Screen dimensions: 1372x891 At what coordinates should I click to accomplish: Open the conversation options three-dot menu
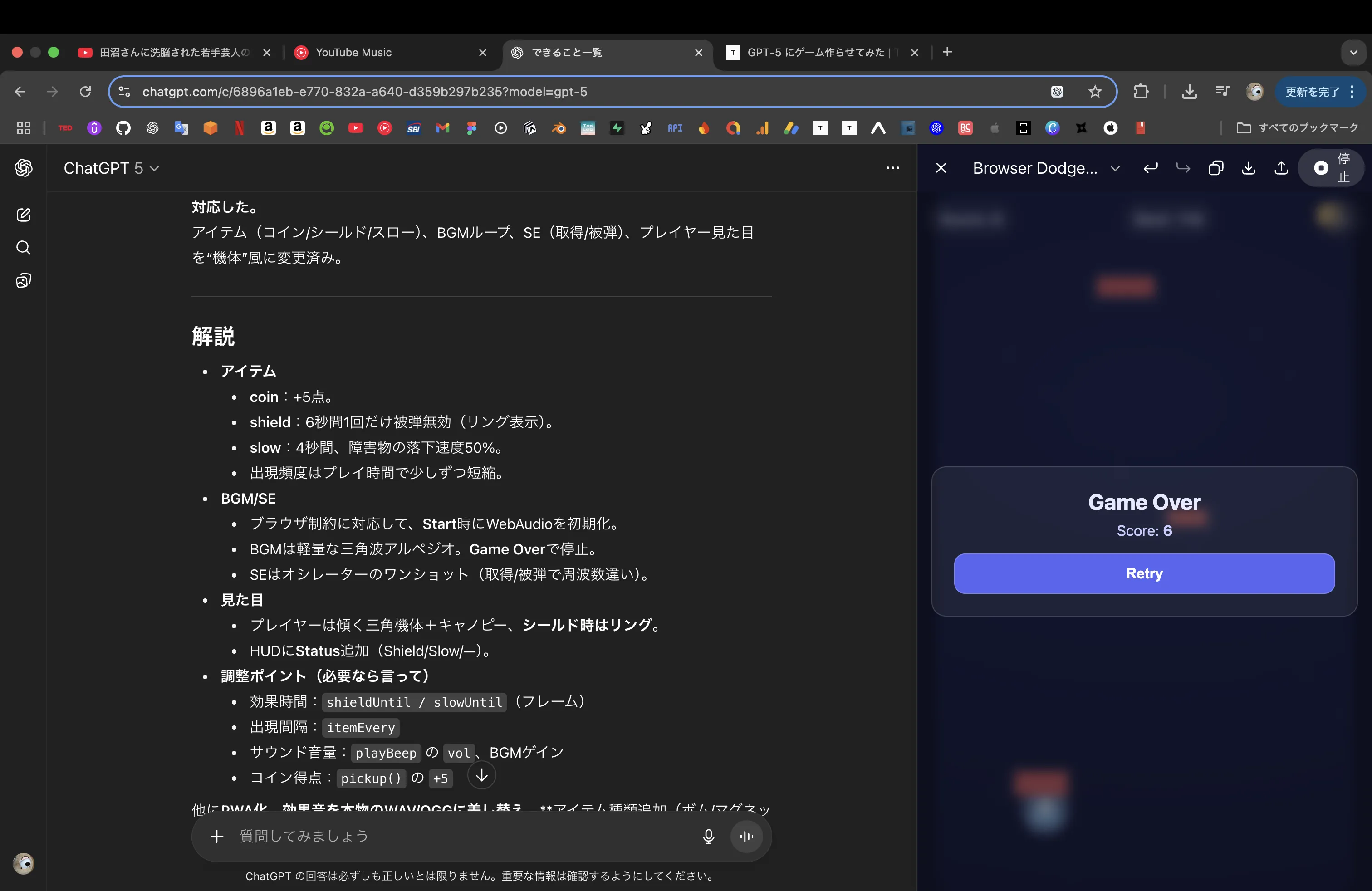pyautogui.click(x=893, y=168)
